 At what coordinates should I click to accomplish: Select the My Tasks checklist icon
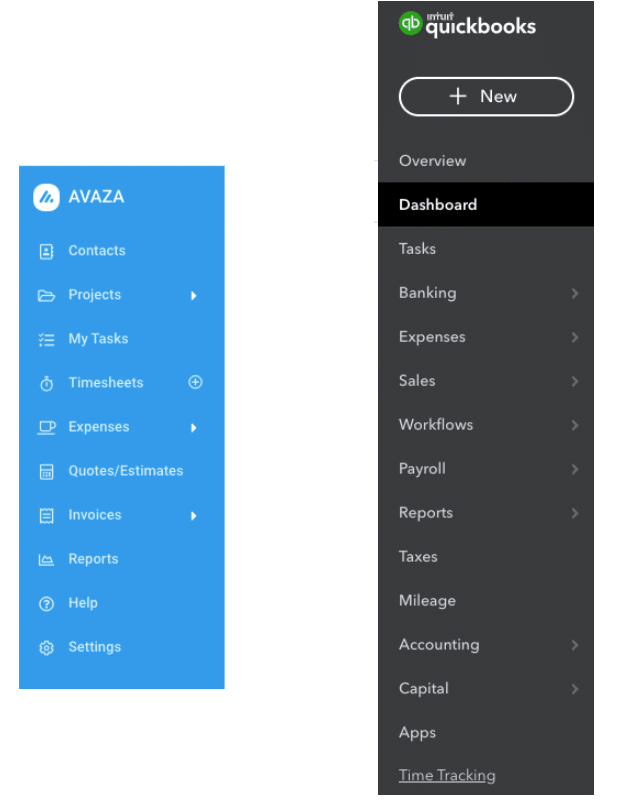pos(46,340)
